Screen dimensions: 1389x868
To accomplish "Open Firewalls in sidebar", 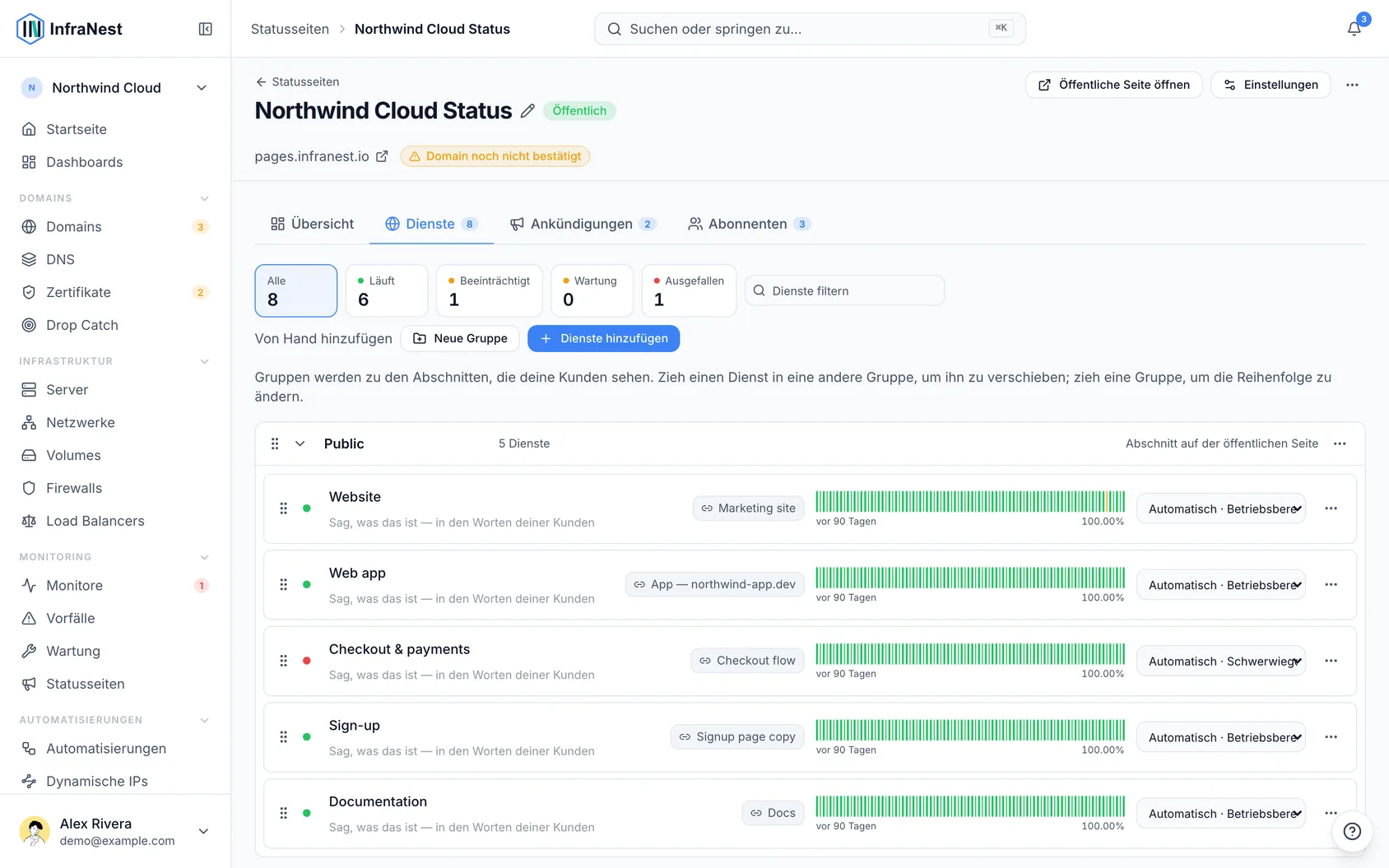I will 115,488.
